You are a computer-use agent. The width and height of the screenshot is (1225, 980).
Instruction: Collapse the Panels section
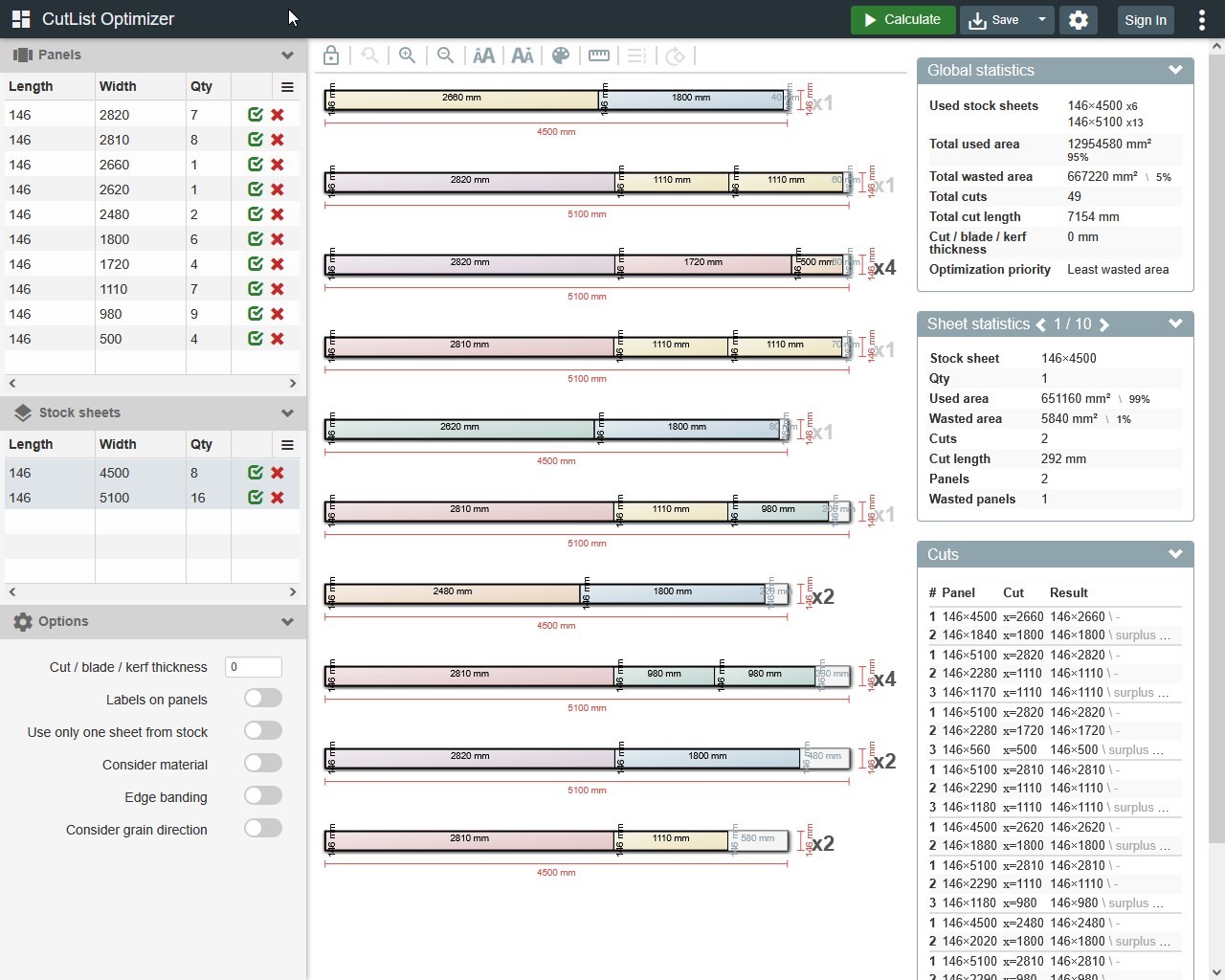287,56
